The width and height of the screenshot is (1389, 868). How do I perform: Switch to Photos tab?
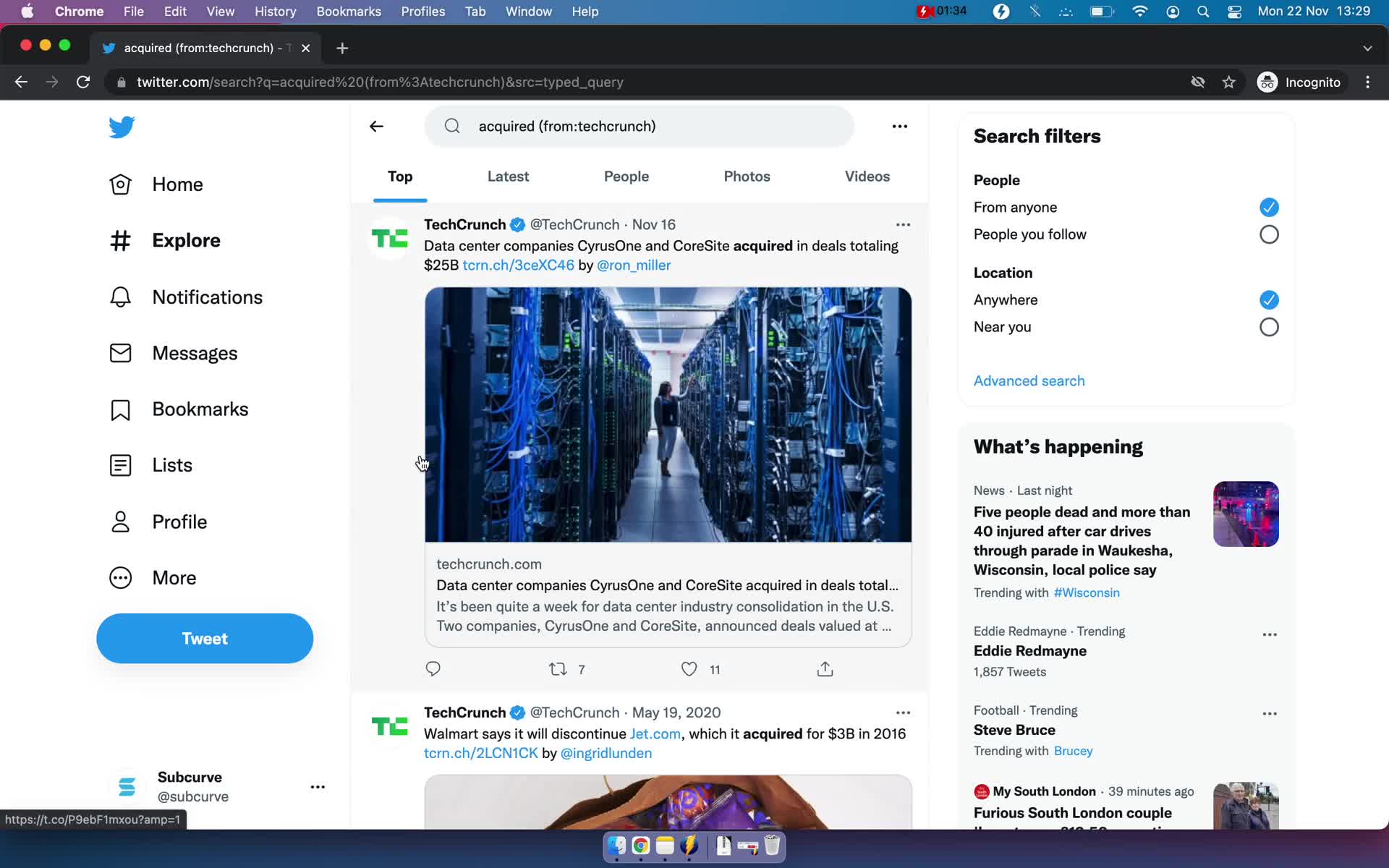[x=747, y=176]
